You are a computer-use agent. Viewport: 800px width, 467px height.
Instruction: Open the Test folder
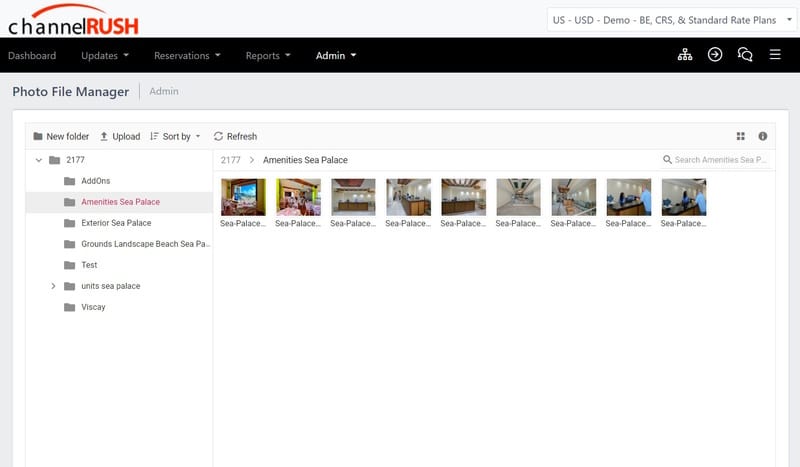click(x=89, y=265)
